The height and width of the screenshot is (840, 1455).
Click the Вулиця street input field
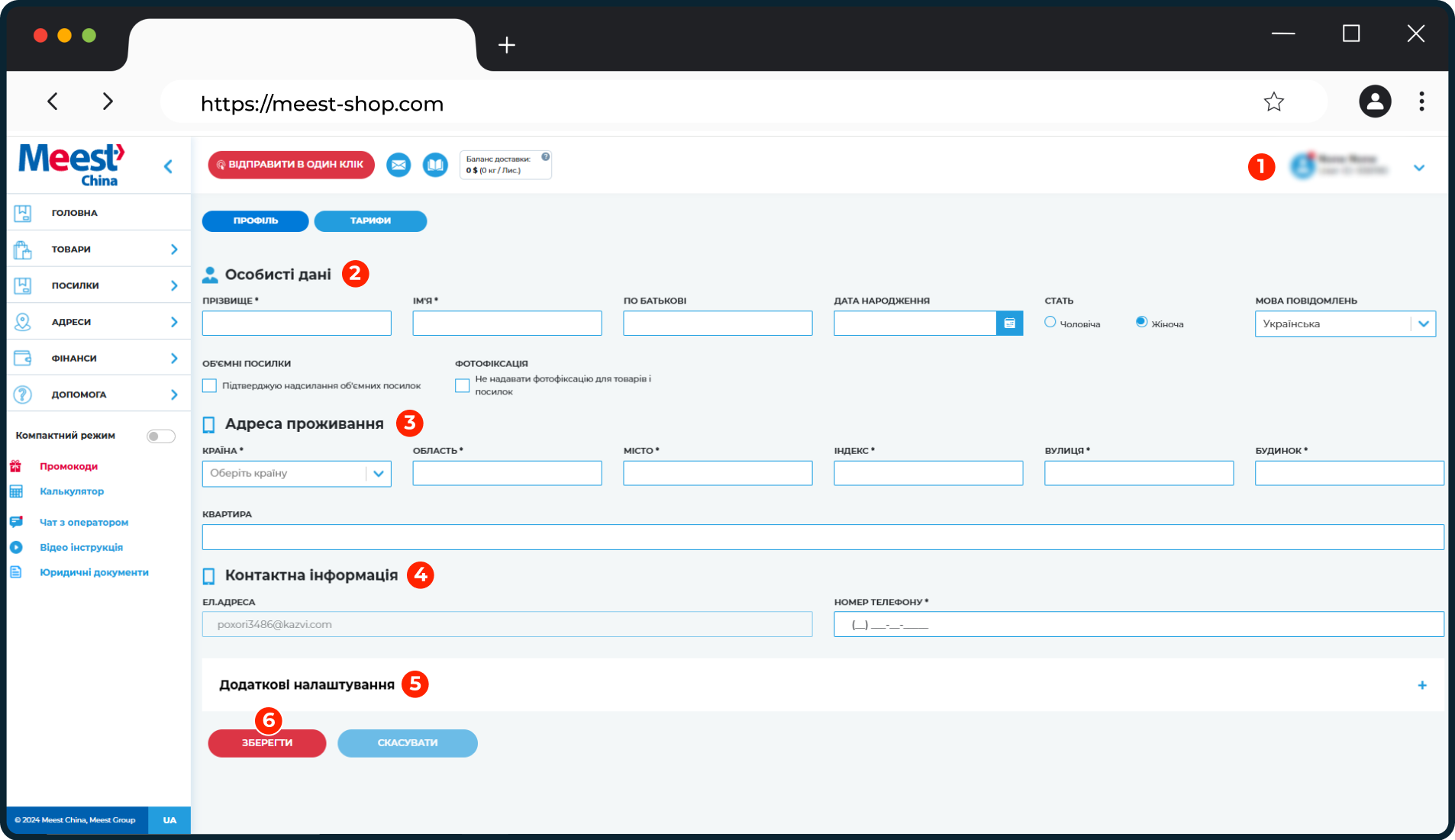click(1139, 473)
